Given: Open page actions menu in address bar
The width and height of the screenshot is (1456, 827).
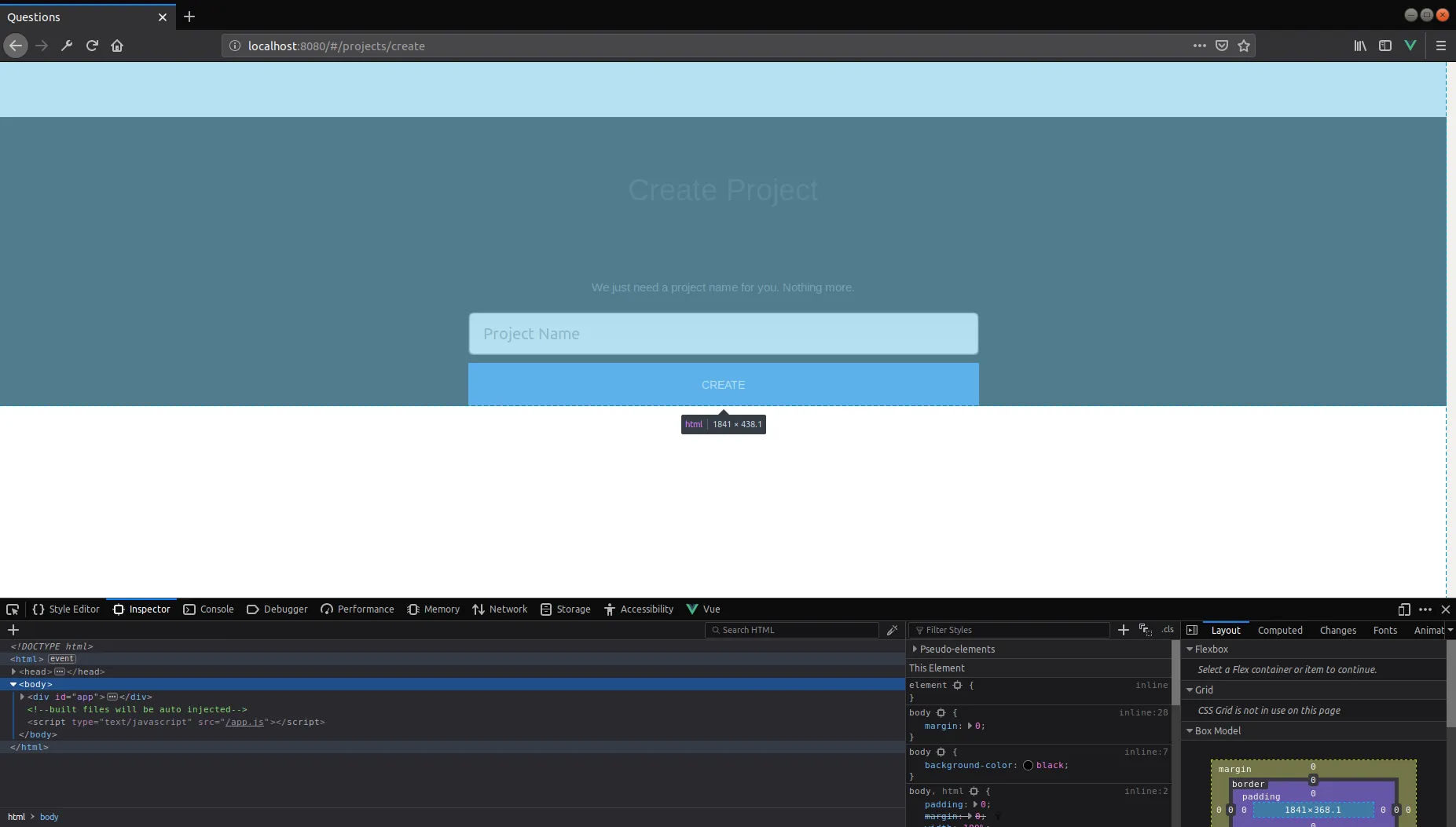Looking at the screenshot, I should point(1199,46).
